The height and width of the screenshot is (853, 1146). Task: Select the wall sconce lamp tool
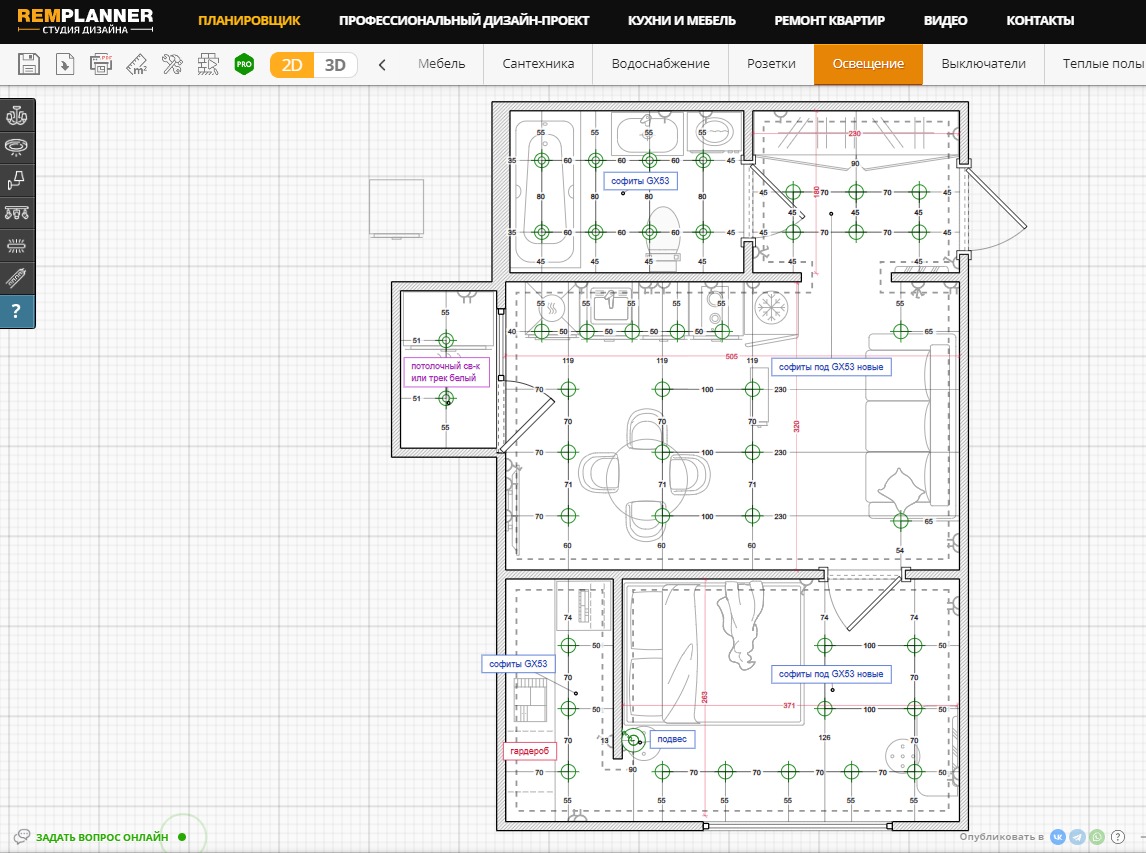[17, 180]
